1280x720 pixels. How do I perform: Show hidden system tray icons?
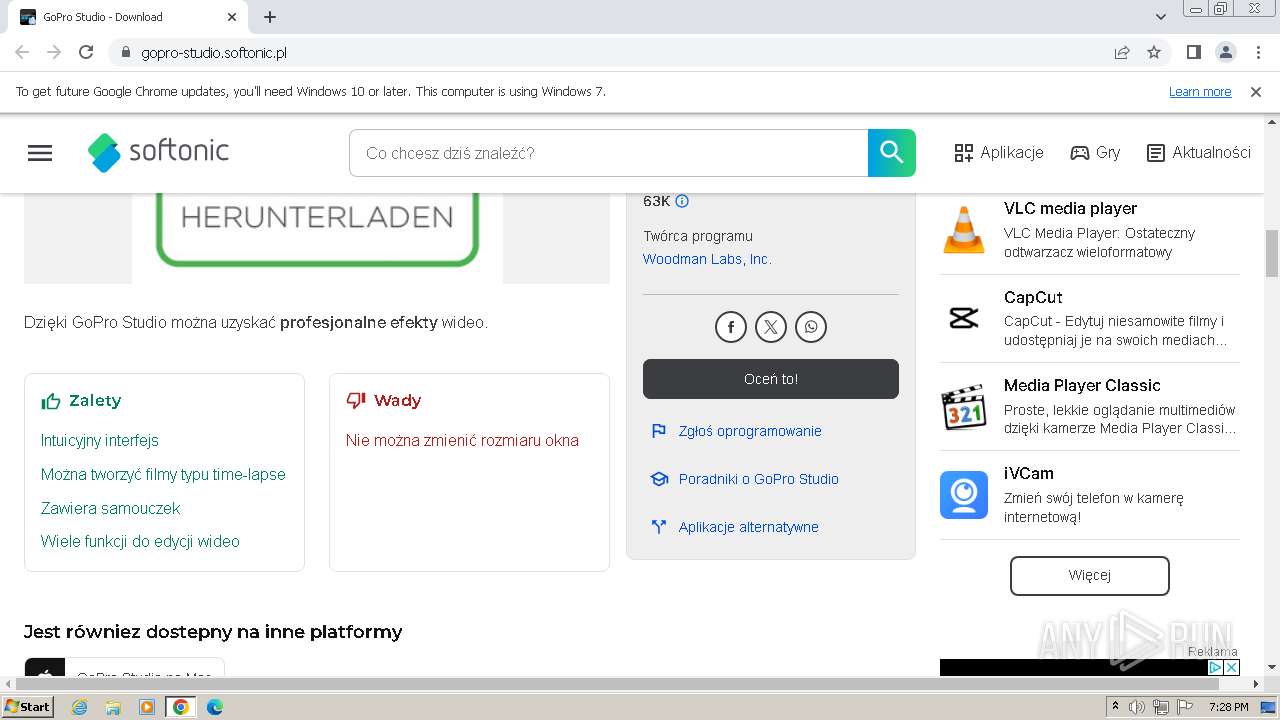tap(1115, 707)
